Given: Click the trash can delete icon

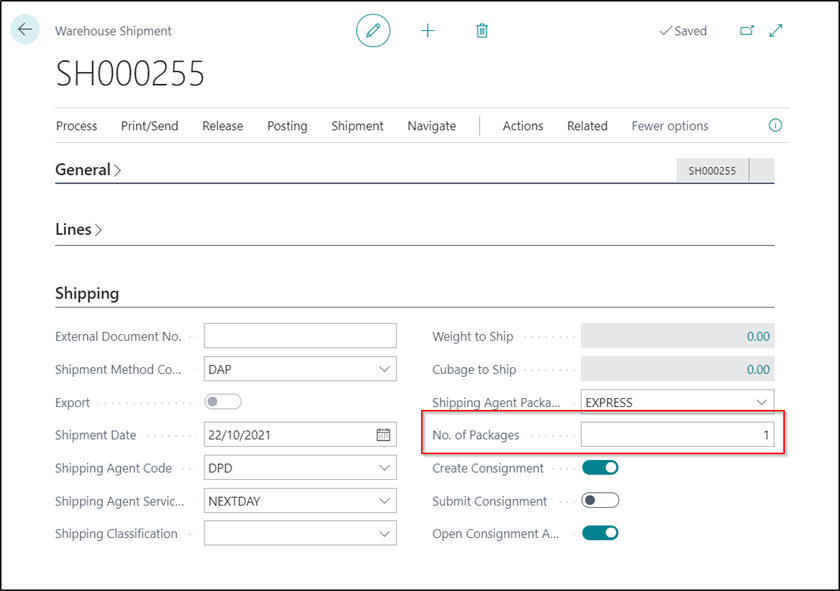Looking at the screenshot, I should 482,31.
